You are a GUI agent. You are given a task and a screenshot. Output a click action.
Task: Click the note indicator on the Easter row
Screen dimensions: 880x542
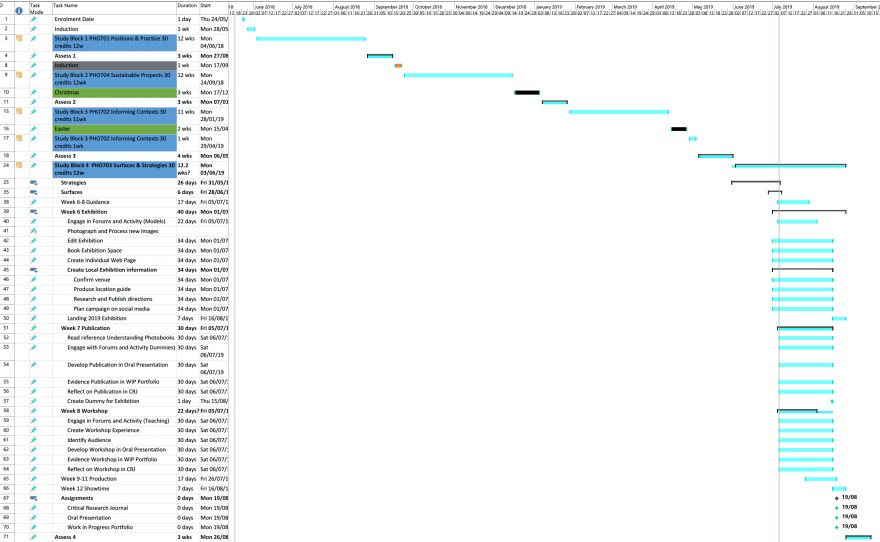(19, 129)
